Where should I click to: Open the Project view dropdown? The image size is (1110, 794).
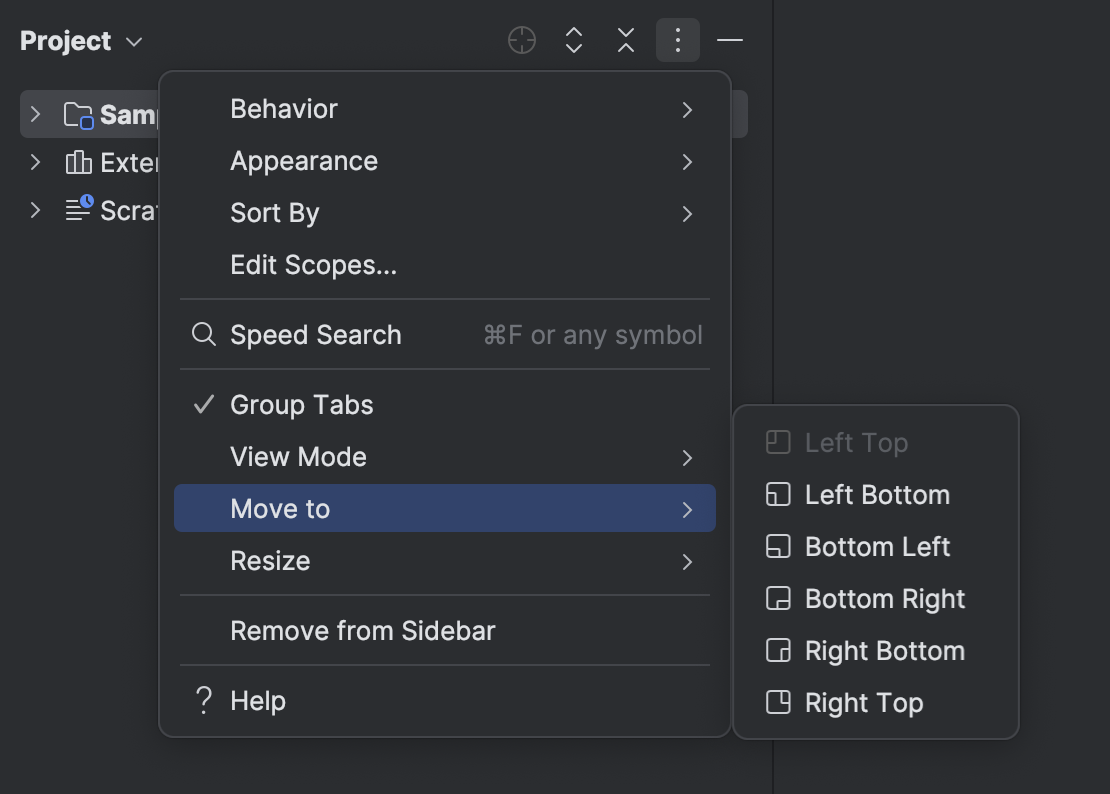click(x=82, y=40)
